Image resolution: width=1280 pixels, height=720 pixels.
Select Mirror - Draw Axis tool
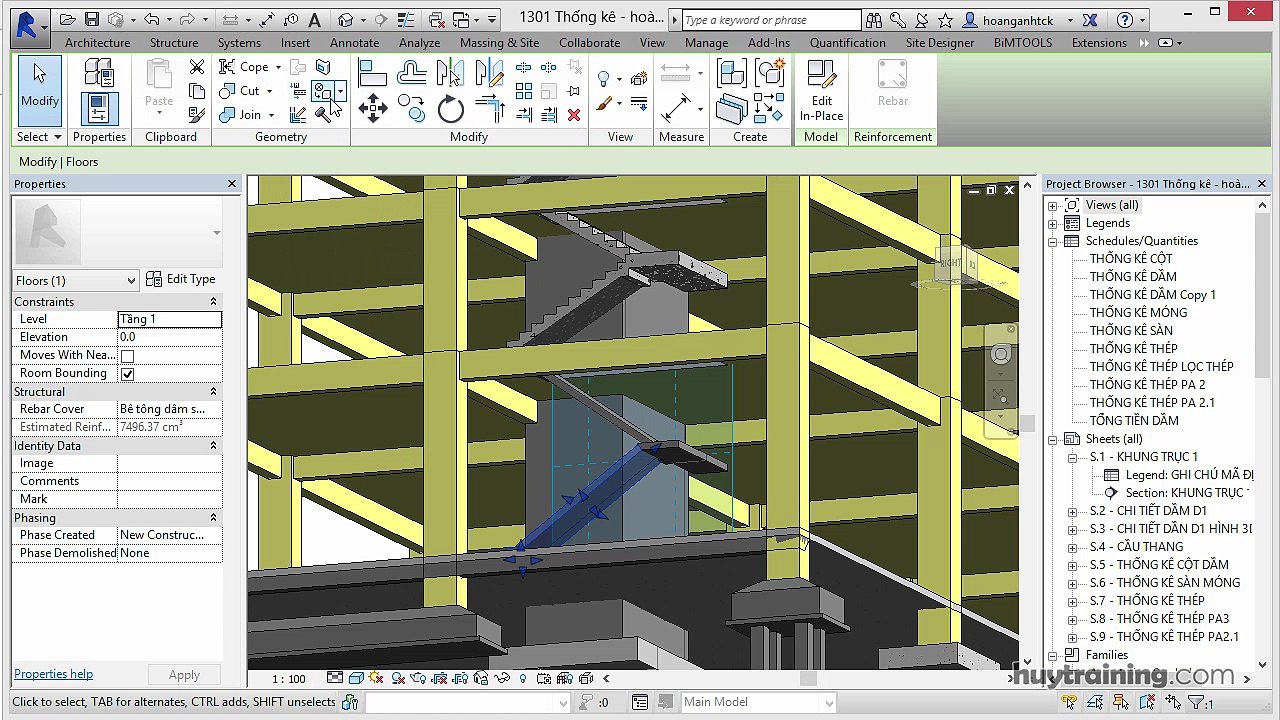(x=489, y=73)
